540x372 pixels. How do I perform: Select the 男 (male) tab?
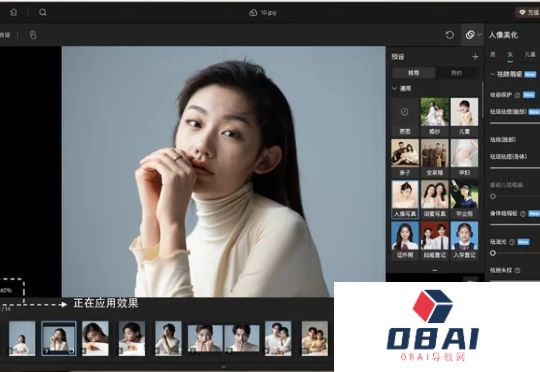pyautogui.click(x=493, y=54)
